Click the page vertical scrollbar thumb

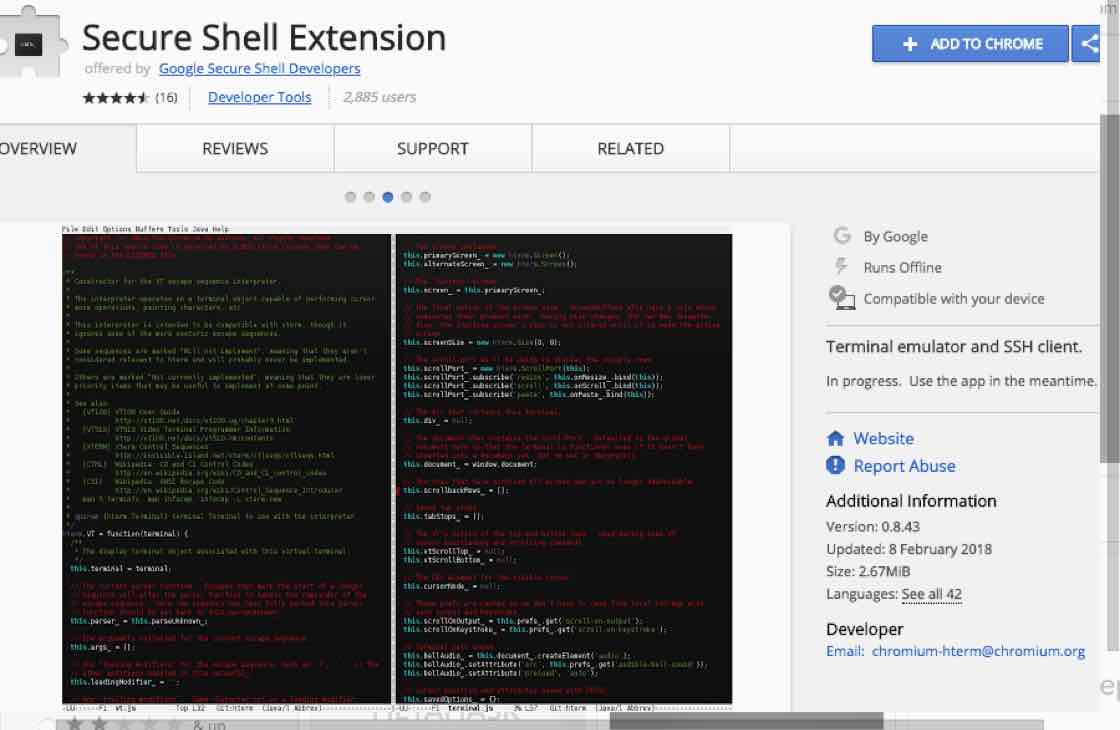click(x=1109, y=289)
